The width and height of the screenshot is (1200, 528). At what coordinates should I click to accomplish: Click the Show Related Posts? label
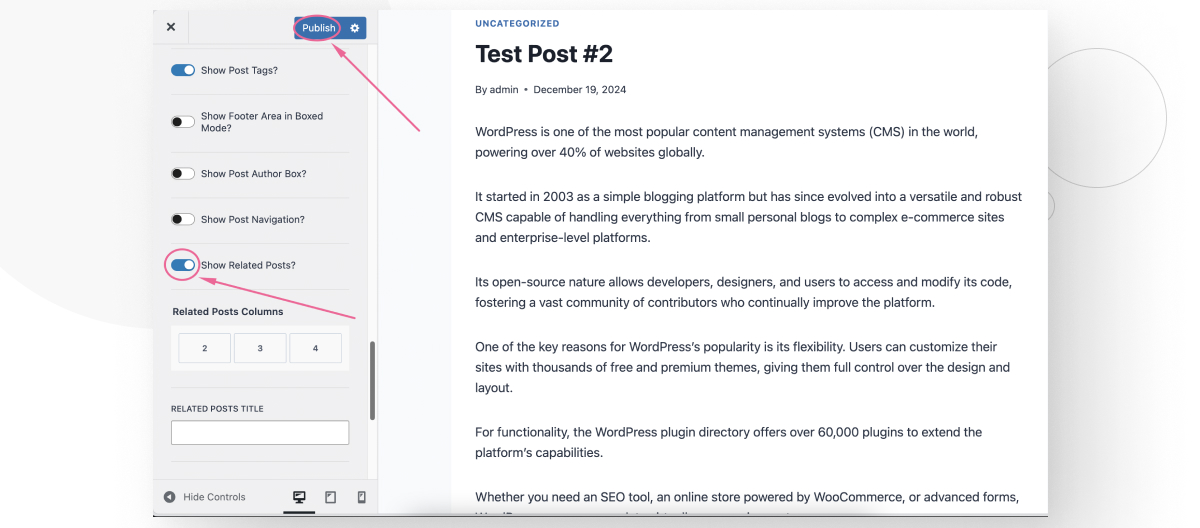[x=248, y=265]
